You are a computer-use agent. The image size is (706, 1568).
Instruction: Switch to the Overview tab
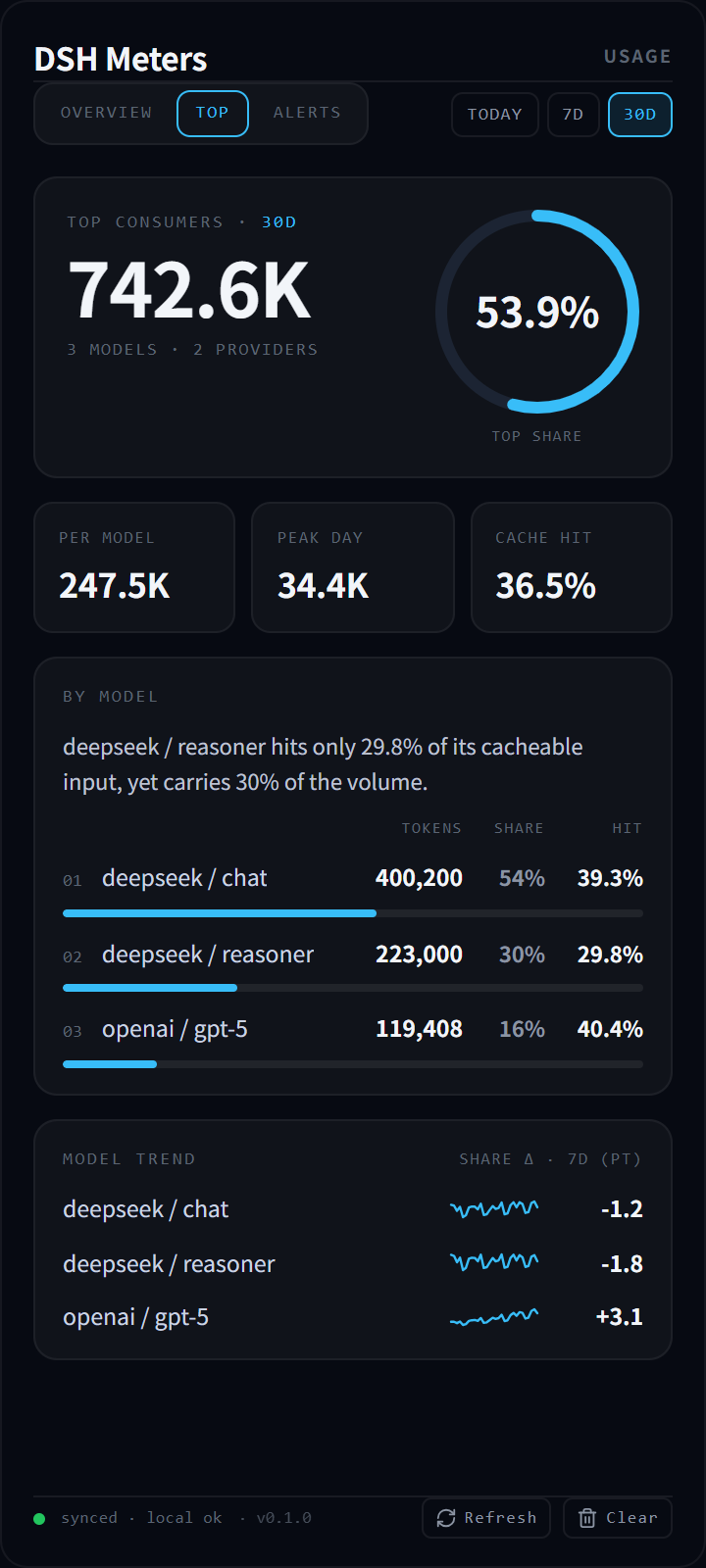106,113
